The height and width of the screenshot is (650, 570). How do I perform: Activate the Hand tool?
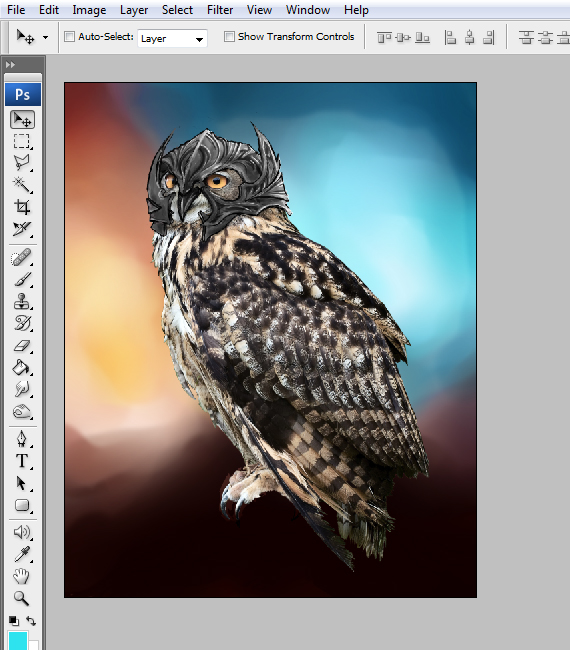point(22,576)
